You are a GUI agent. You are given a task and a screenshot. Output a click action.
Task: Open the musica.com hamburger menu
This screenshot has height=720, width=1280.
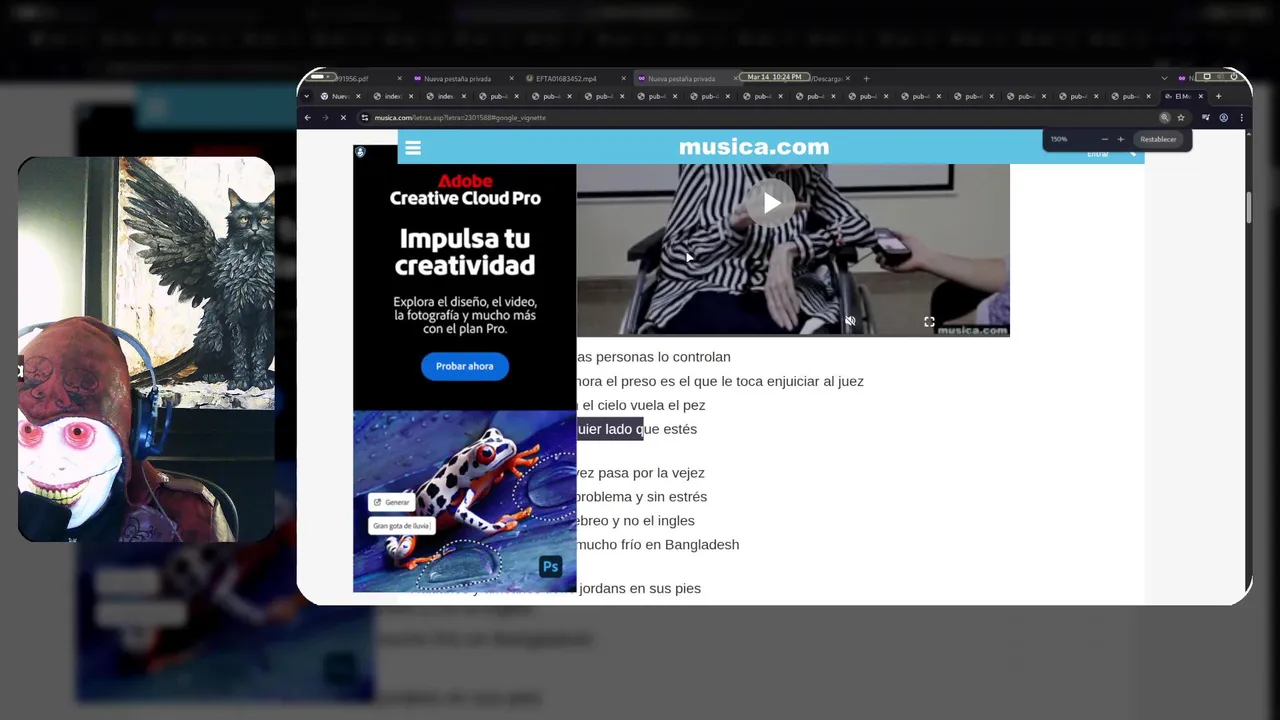[413, 148]
